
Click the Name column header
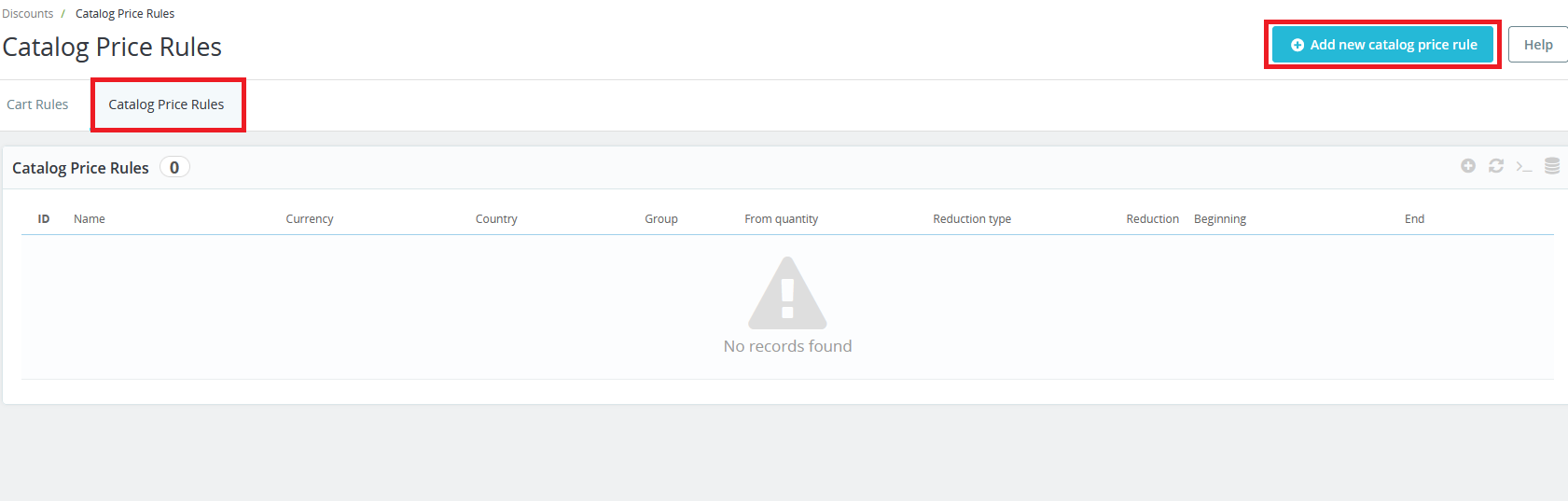coord(90,219)
